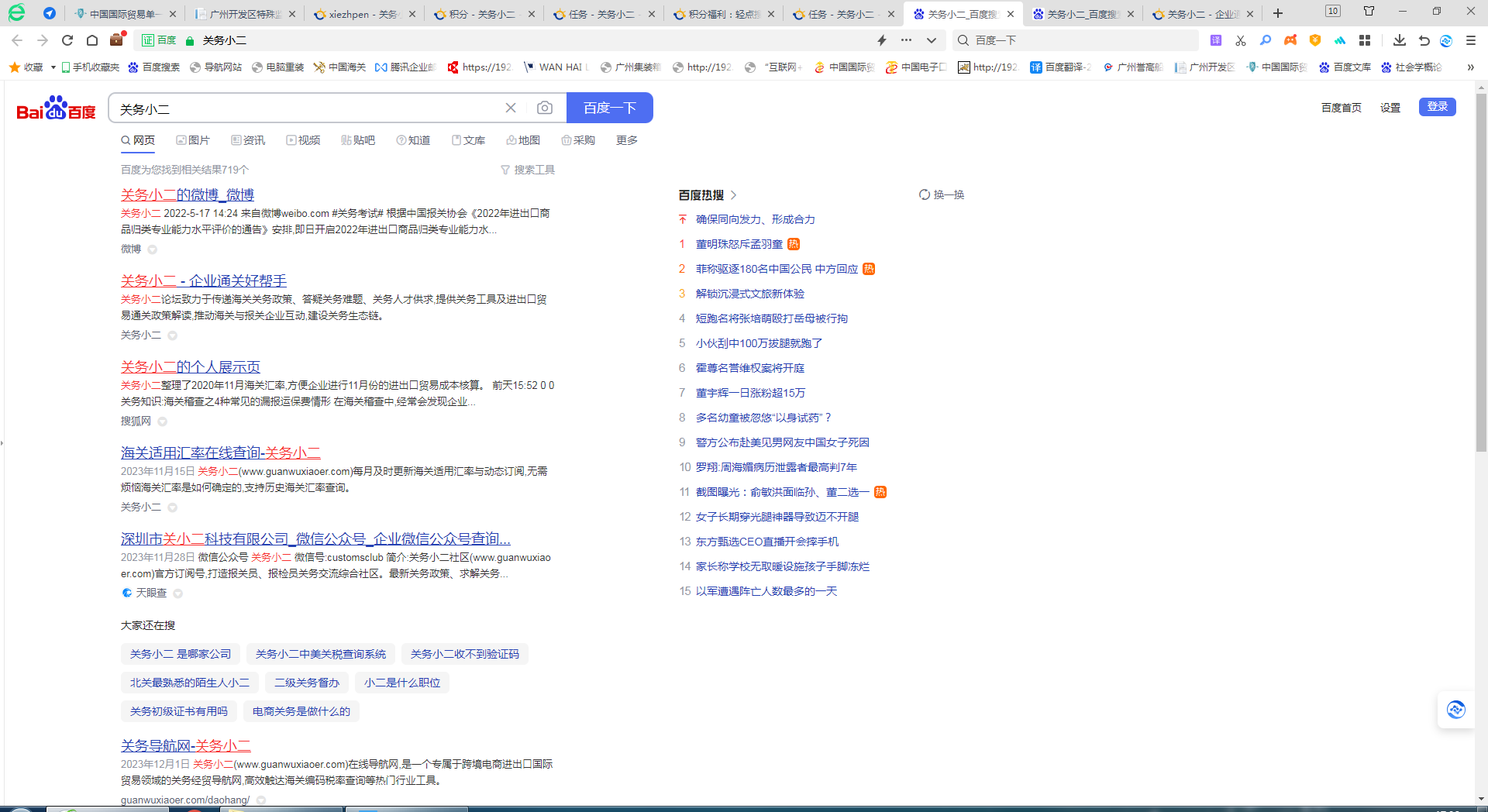Screen dimensions: 1488x812
Task: Click the refresh hot list icon 换一换
Action: pyautogui.click(x=941, y=194)
